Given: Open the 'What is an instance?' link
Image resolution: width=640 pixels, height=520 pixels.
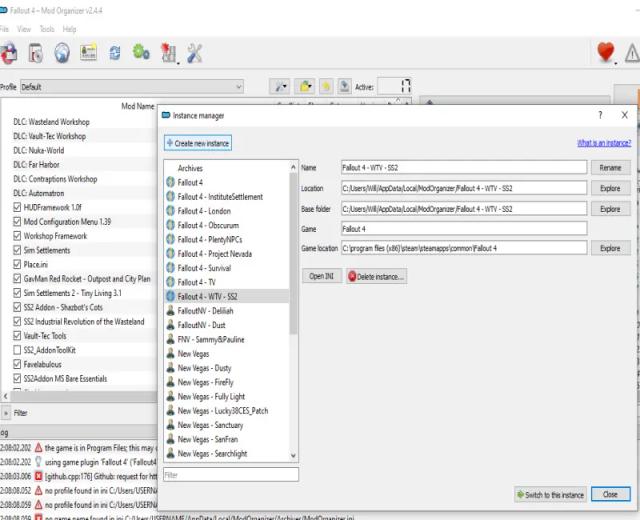Looking at the screenshot, I should point(604,143).
